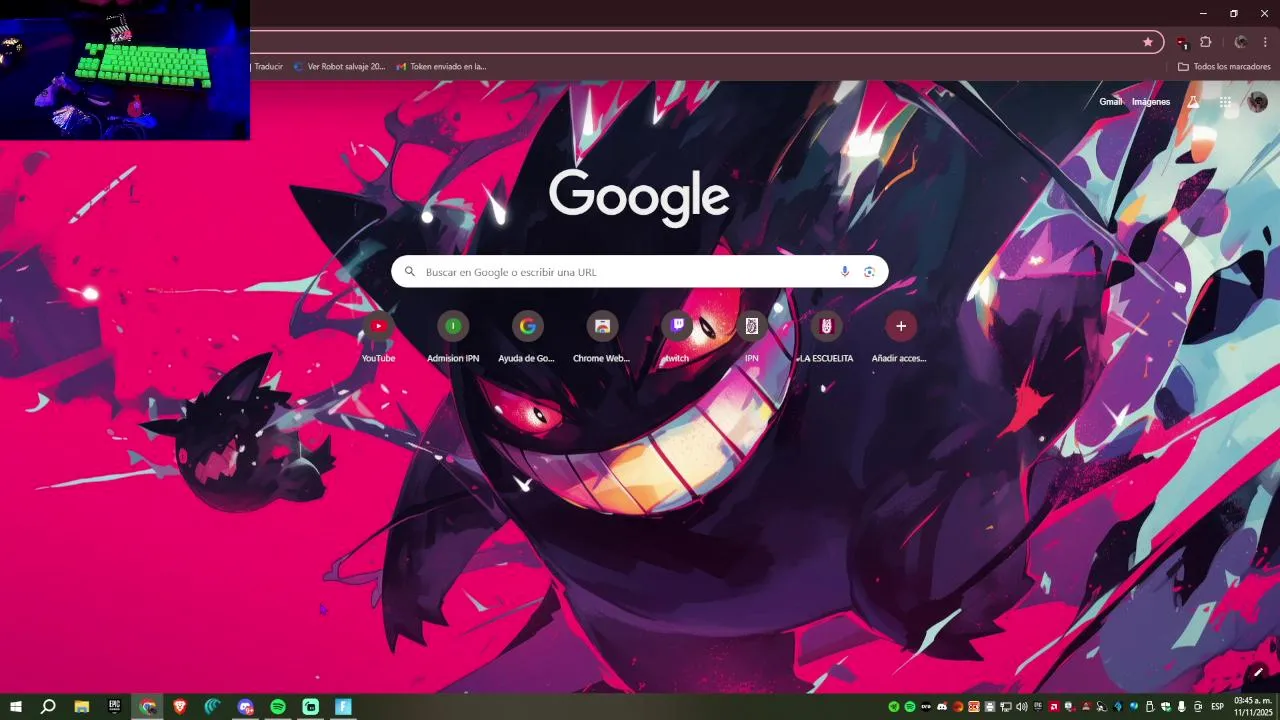Open the Google account avatar on page

1258,102
